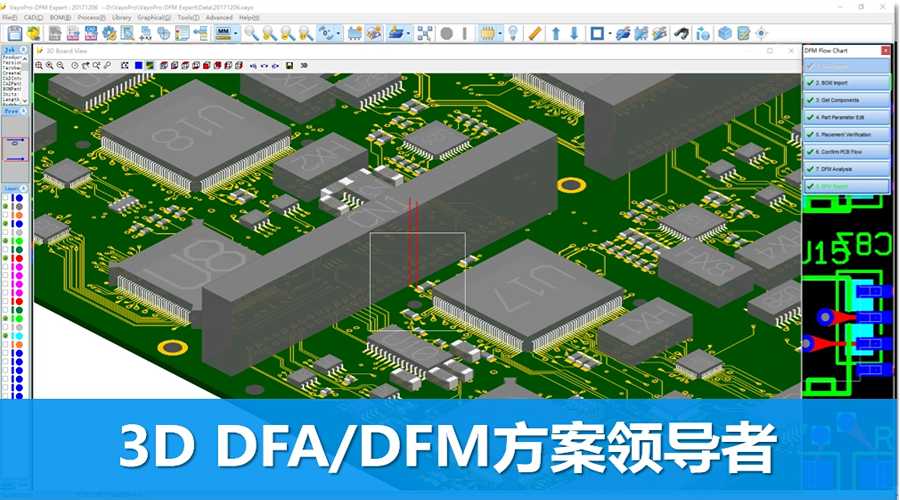
Task: Click step 4 Part Parameter Edit button
Action: 847,117
